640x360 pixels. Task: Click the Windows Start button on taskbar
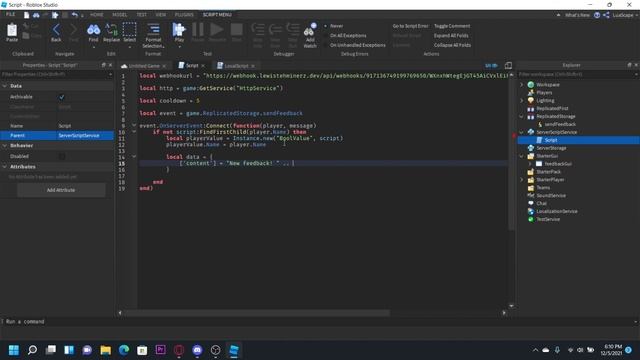(14, 350)
